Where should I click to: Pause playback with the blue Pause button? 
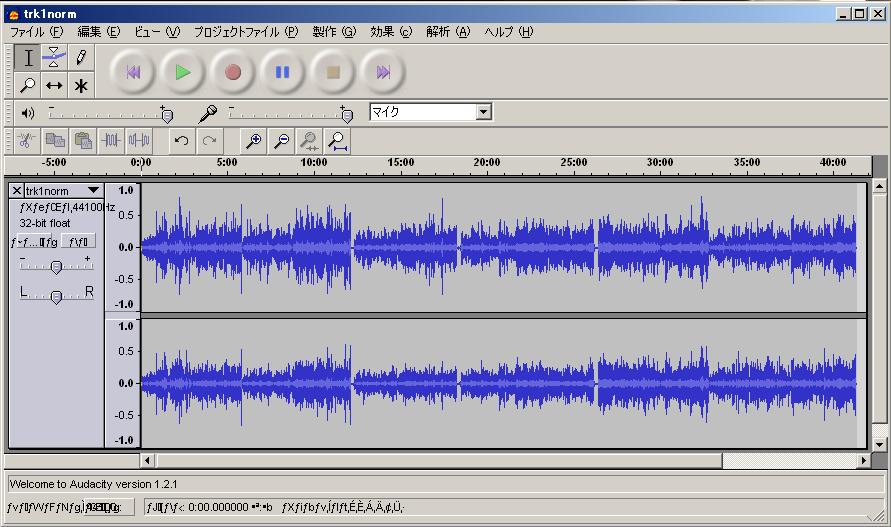282,72
